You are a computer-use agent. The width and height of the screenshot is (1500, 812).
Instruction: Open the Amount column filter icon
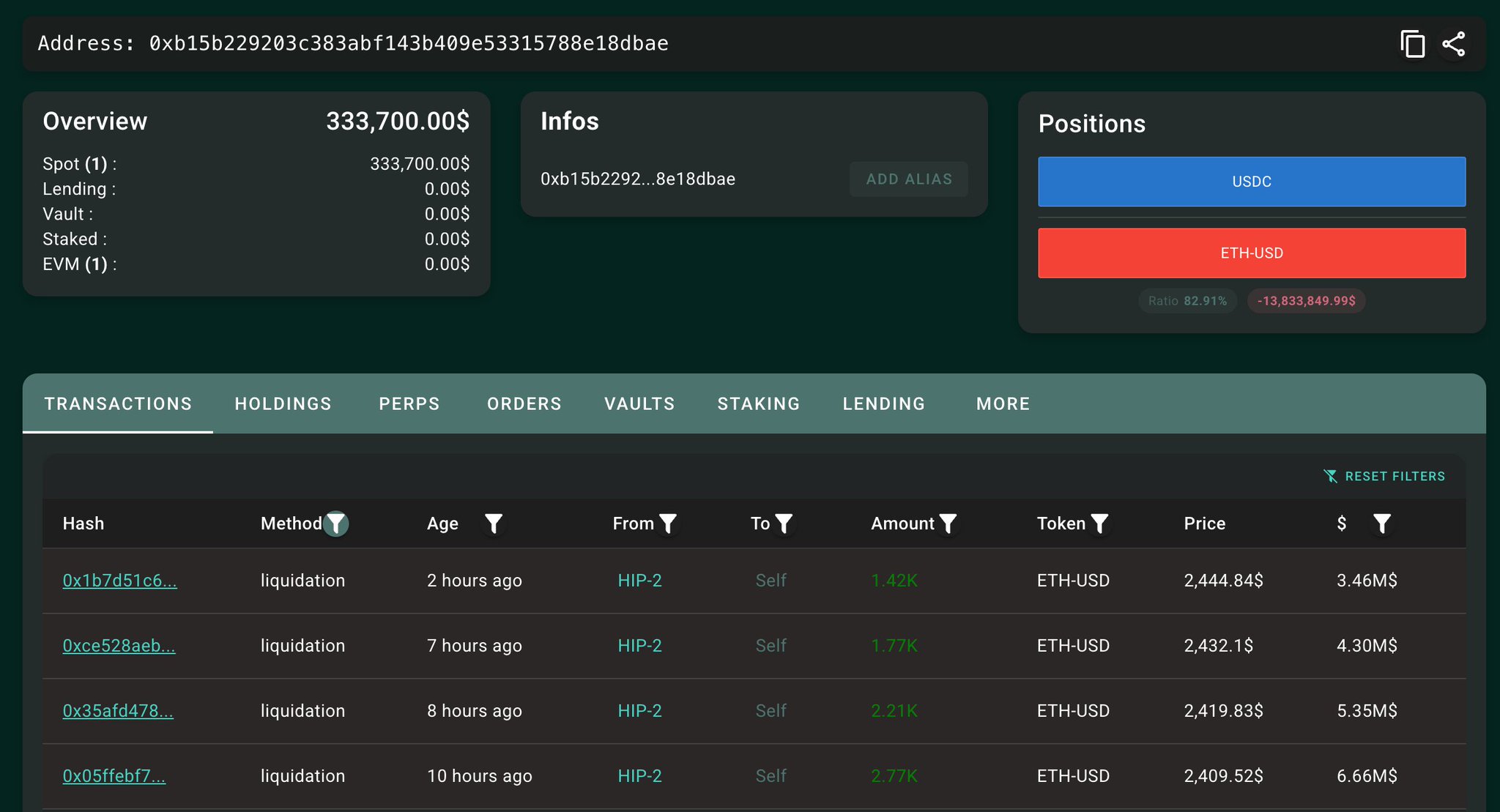click(948, 524)
